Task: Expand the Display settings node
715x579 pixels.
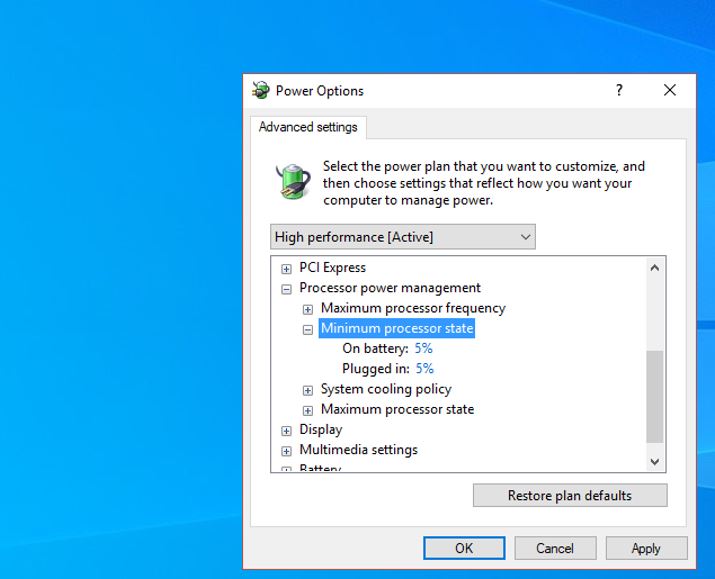Action: click(x=287, y=430)
